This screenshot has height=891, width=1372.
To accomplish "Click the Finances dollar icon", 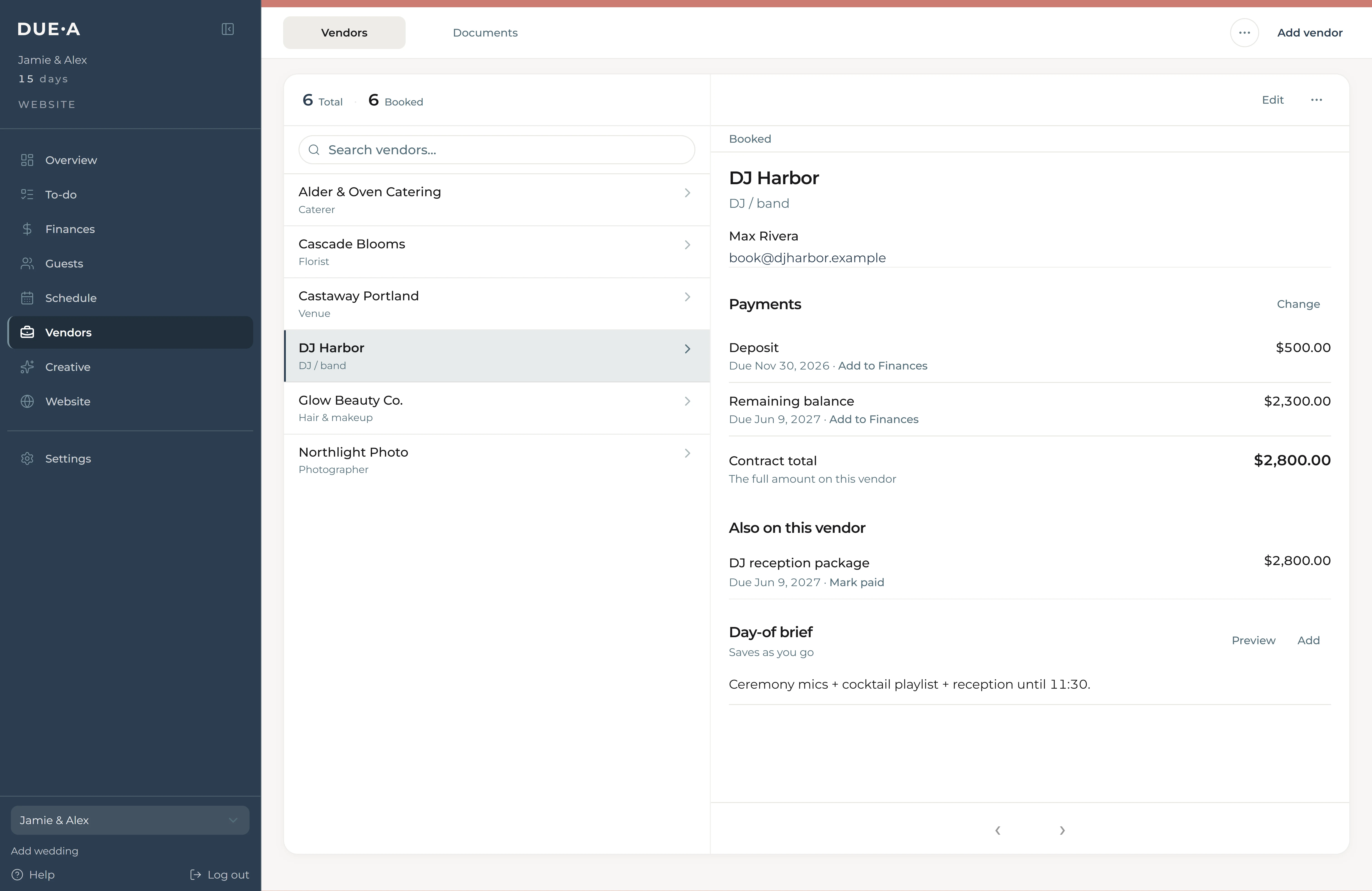I will point(27,229).
